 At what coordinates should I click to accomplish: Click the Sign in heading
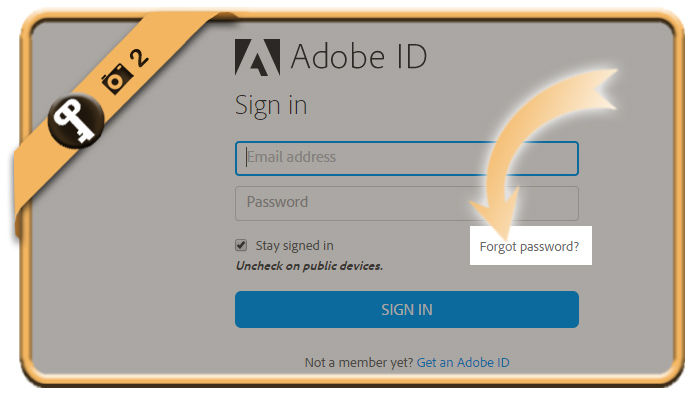(x=271, y=106)
